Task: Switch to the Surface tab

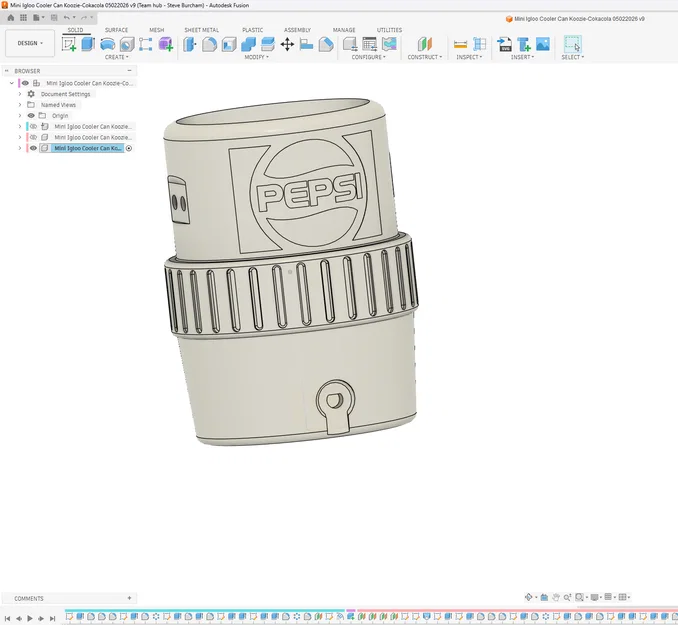Action: coord(116,30)
